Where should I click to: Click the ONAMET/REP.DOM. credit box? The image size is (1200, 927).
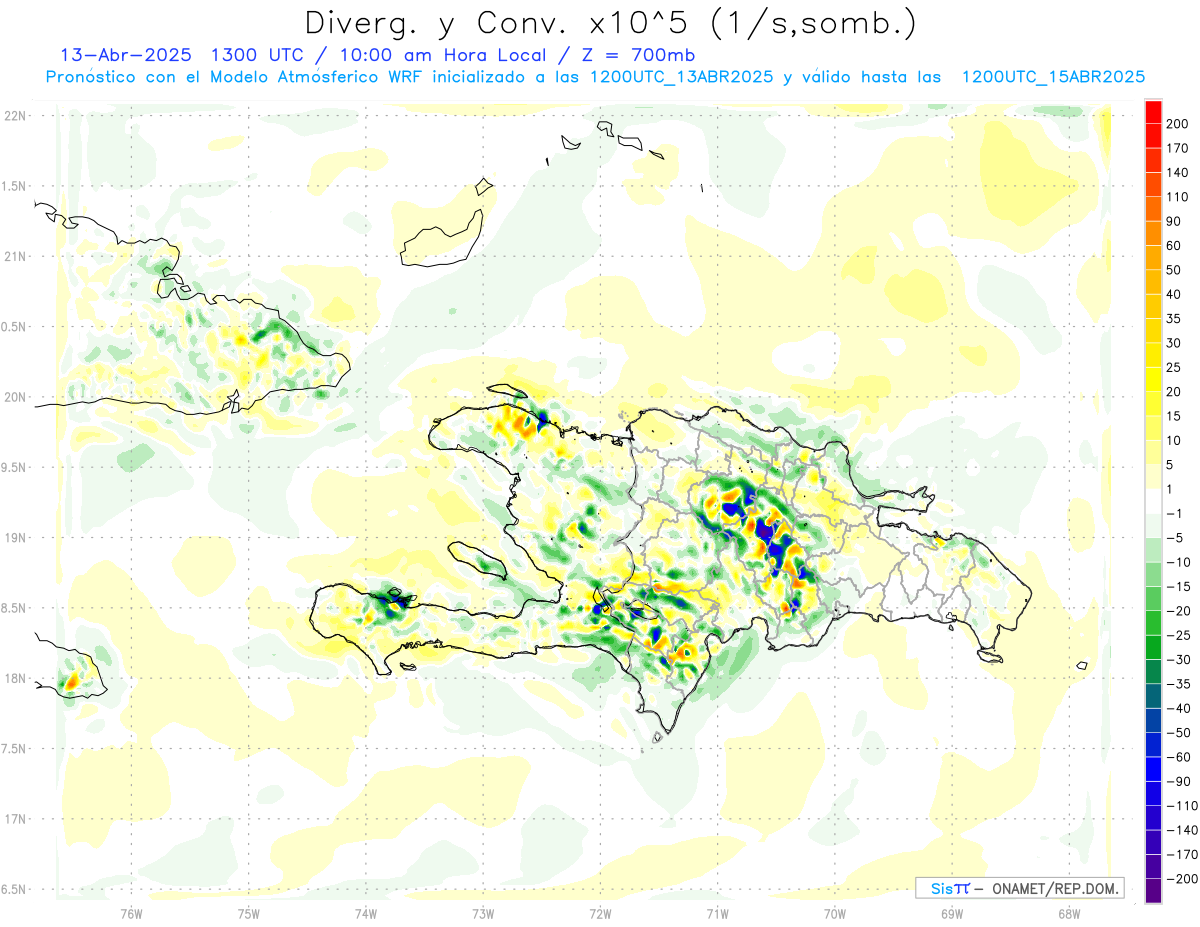click(x=1019, y=888)
